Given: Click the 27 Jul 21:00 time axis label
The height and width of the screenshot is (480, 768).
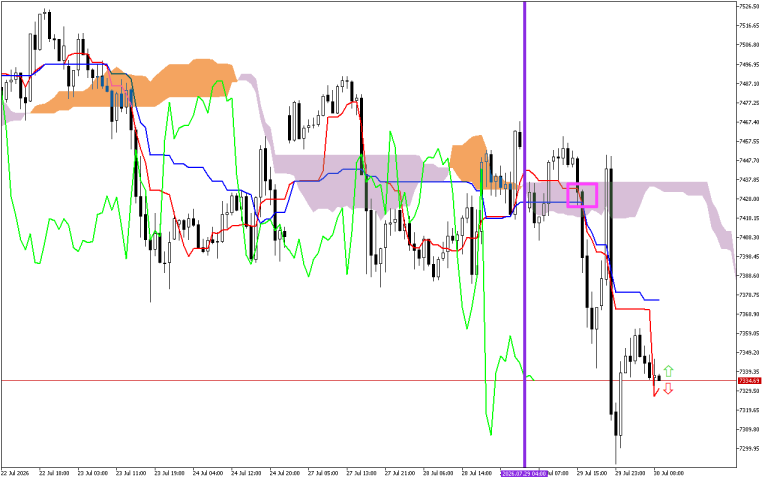Looking at the screenshot, I should 400,474.
